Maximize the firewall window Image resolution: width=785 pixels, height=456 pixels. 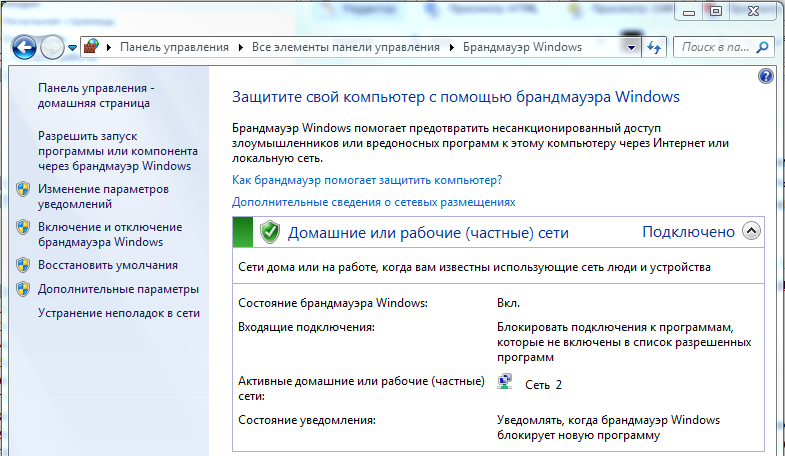[x=716, y=12]
